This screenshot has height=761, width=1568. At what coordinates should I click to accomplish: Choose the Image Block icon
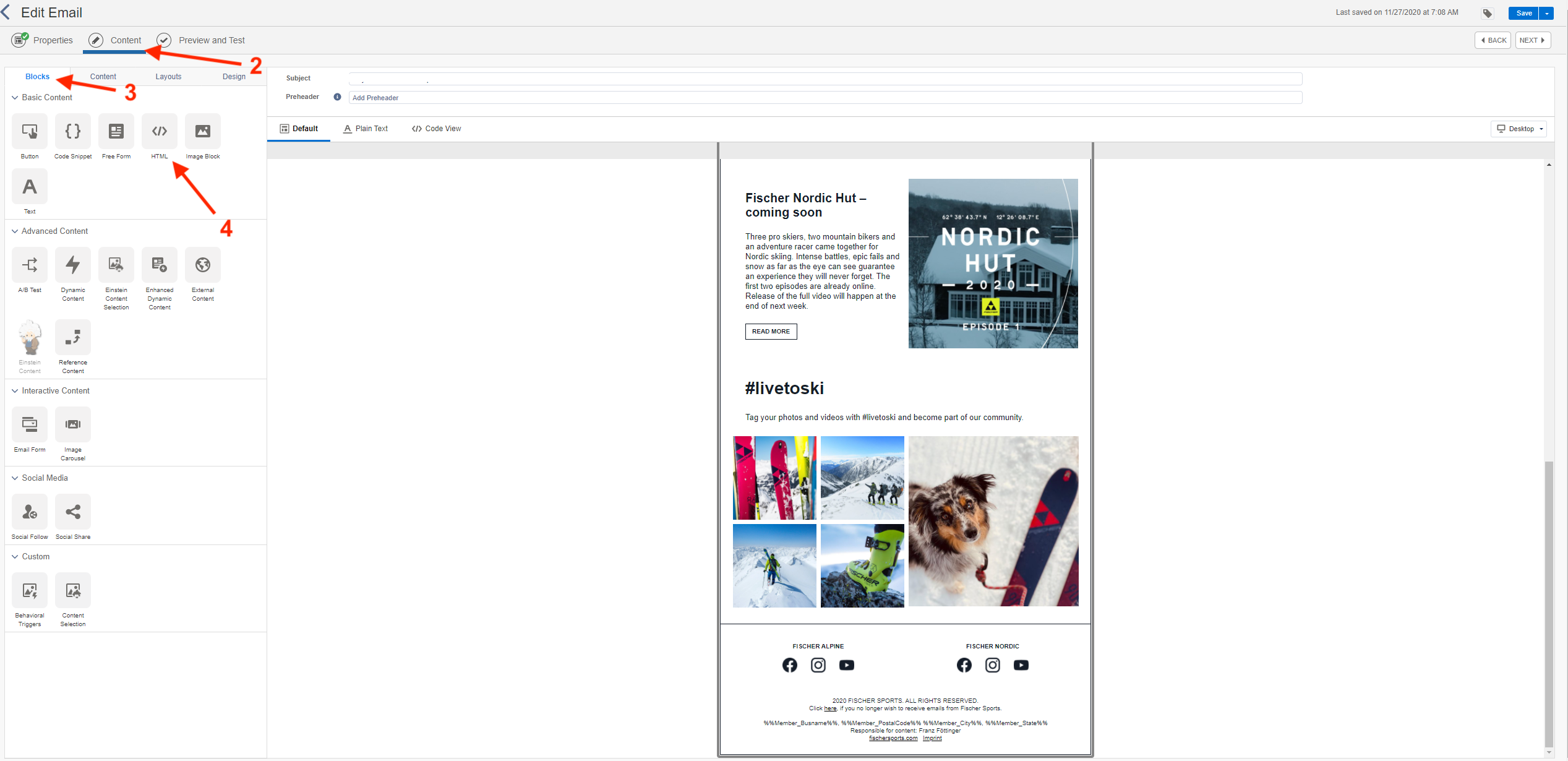coord(203,131)
